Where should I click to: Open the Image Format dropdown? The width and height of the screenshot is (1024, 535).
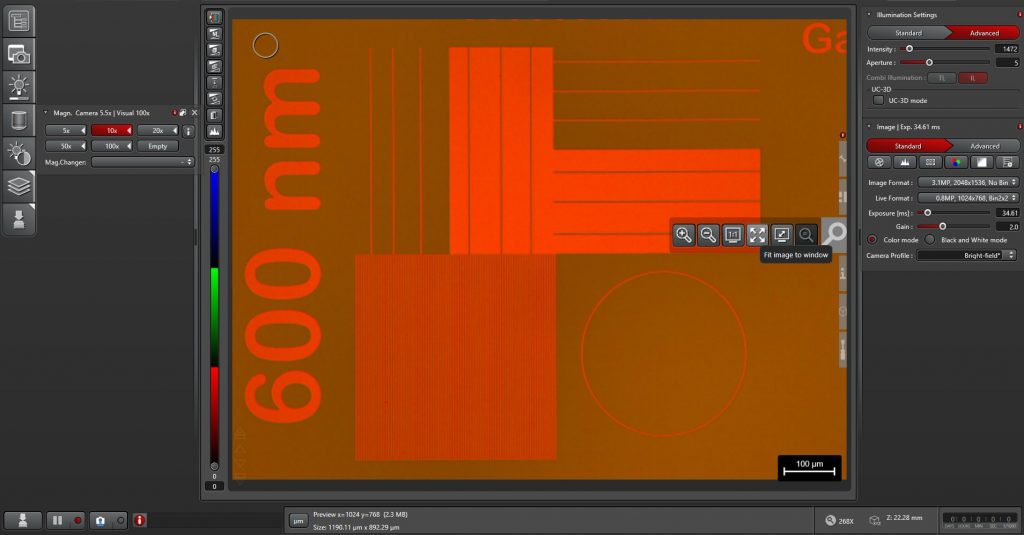pyautogui.click(x=968, y=182)
